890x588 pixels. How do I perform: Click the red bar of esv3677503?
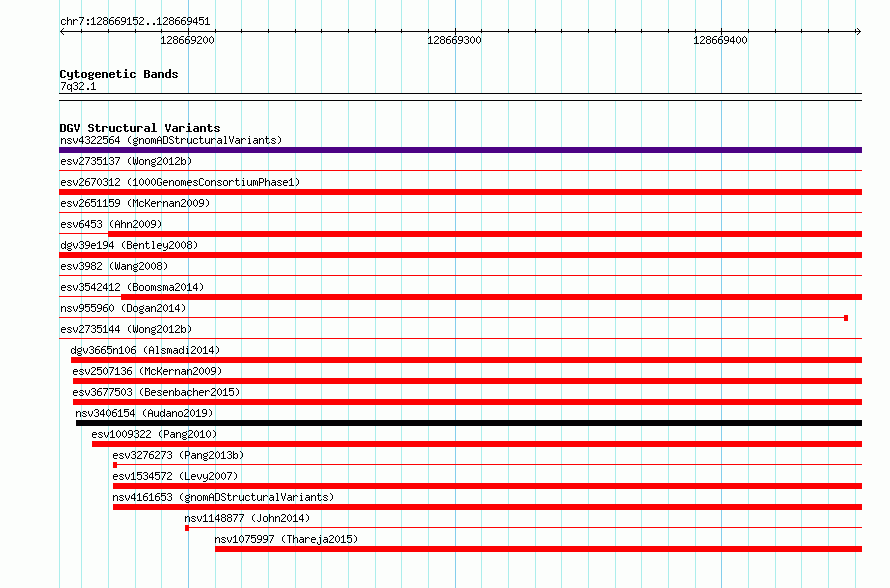pyautogui.click(x=467, y=402)
